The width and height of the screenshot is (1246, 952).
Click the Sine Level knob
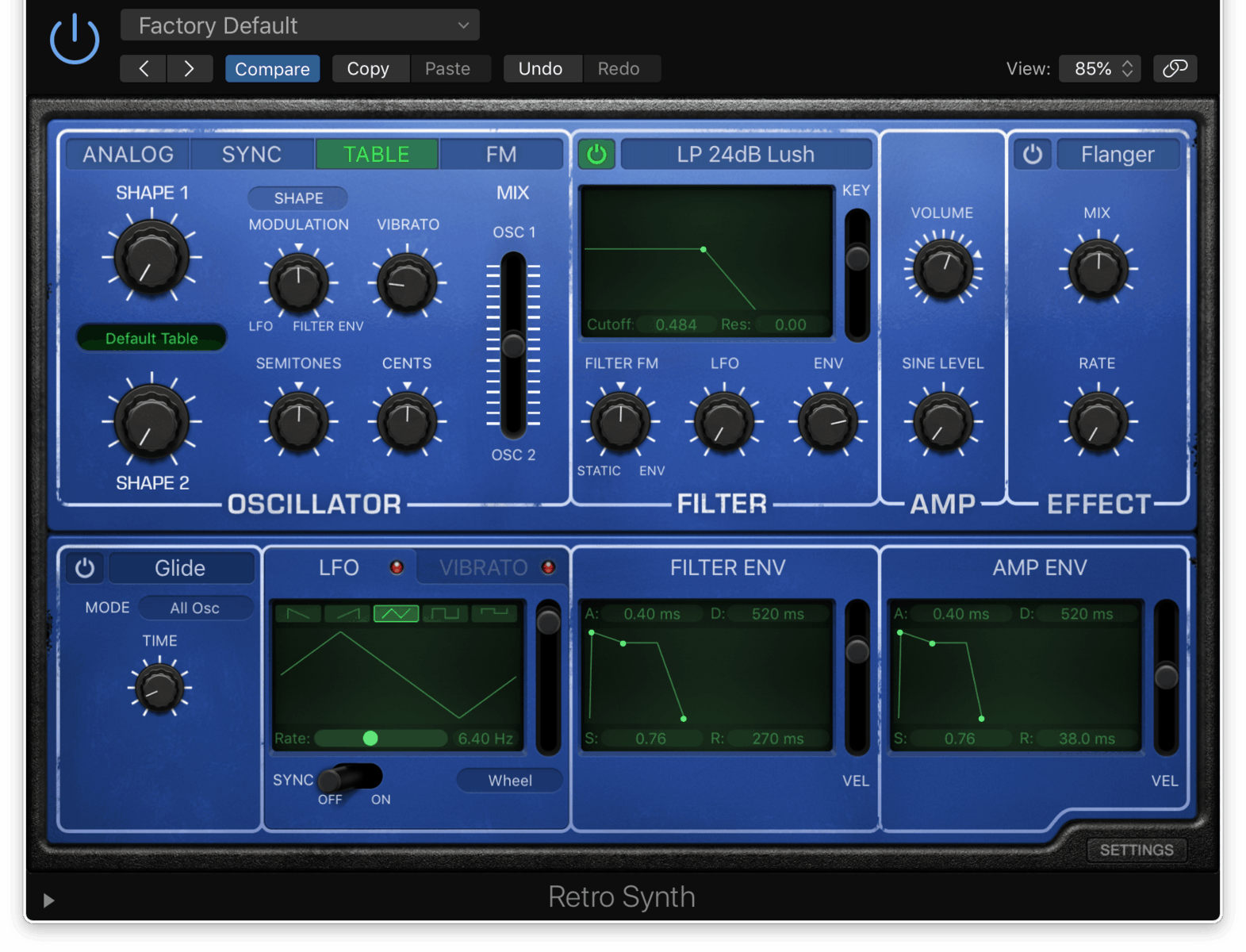point(943,421)
